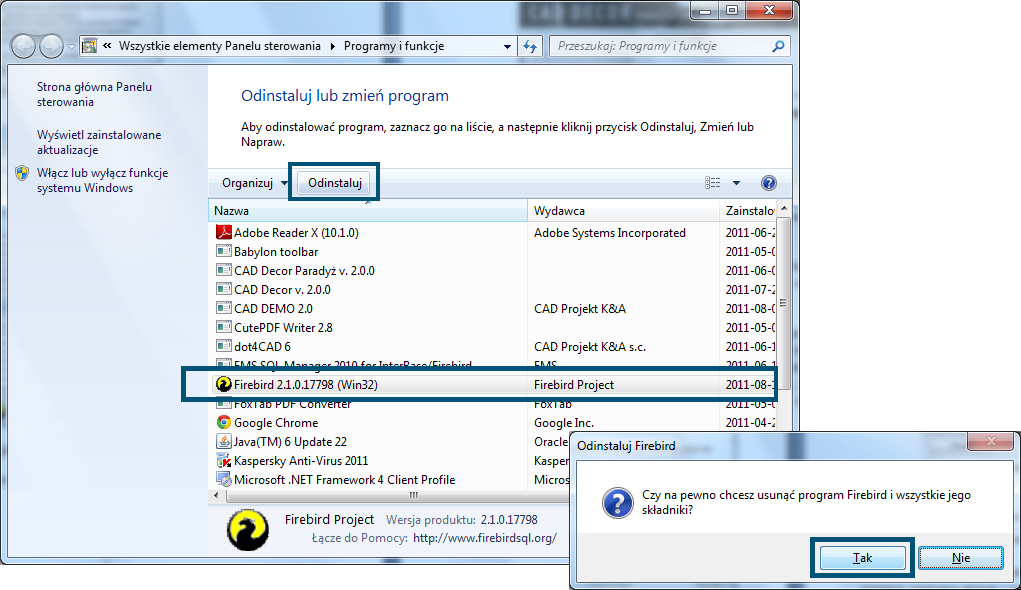Select the Google Chrome row
The image size is (1021, 590).
pyautogui.click(x=494, y=423)
